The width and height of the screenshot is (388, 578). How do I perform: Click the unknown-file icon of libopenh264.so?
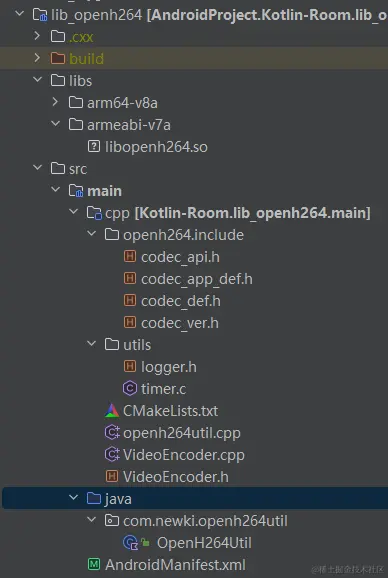[x=94, y=147]
